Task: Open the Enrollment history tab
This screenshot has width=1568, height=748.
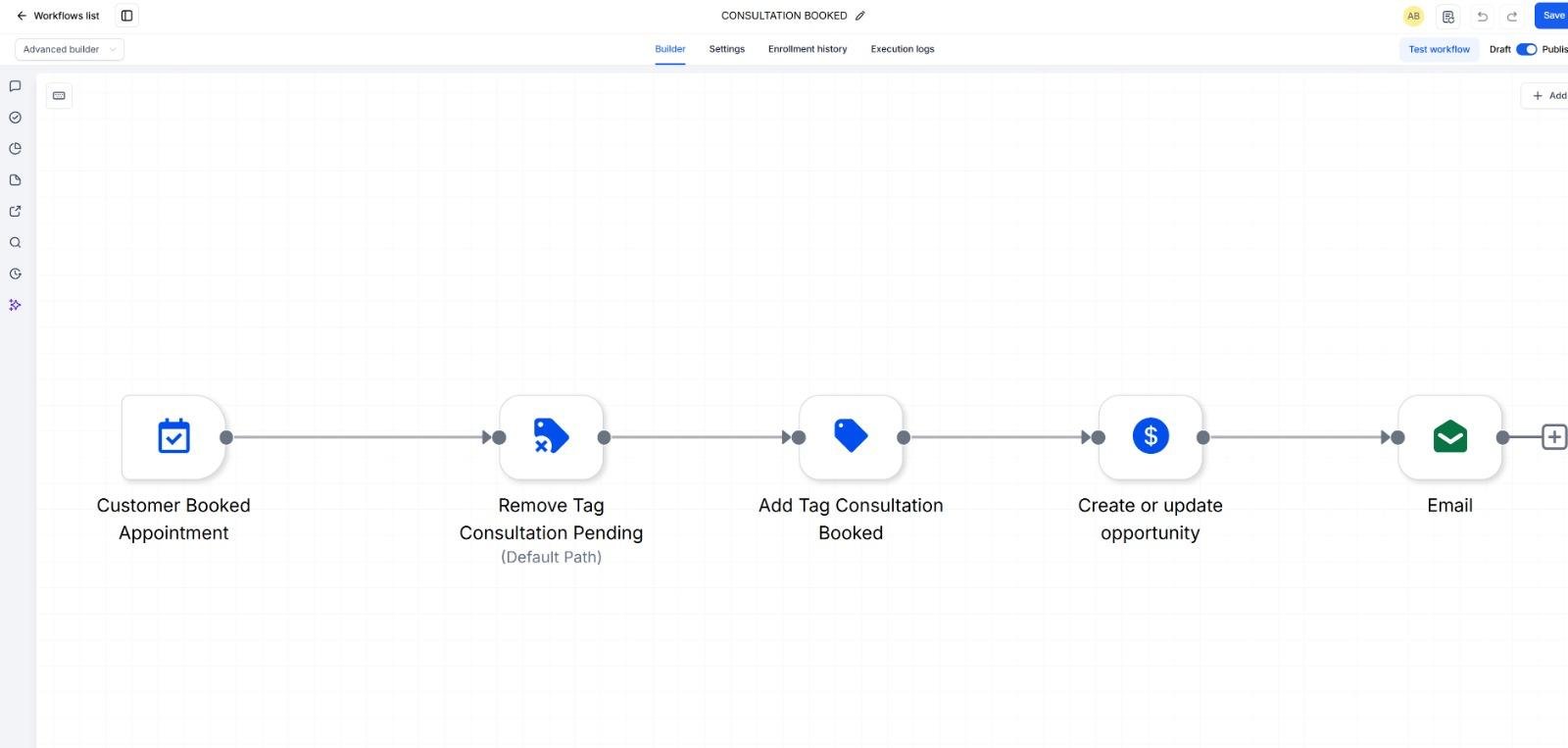Action: click(808, 49)
